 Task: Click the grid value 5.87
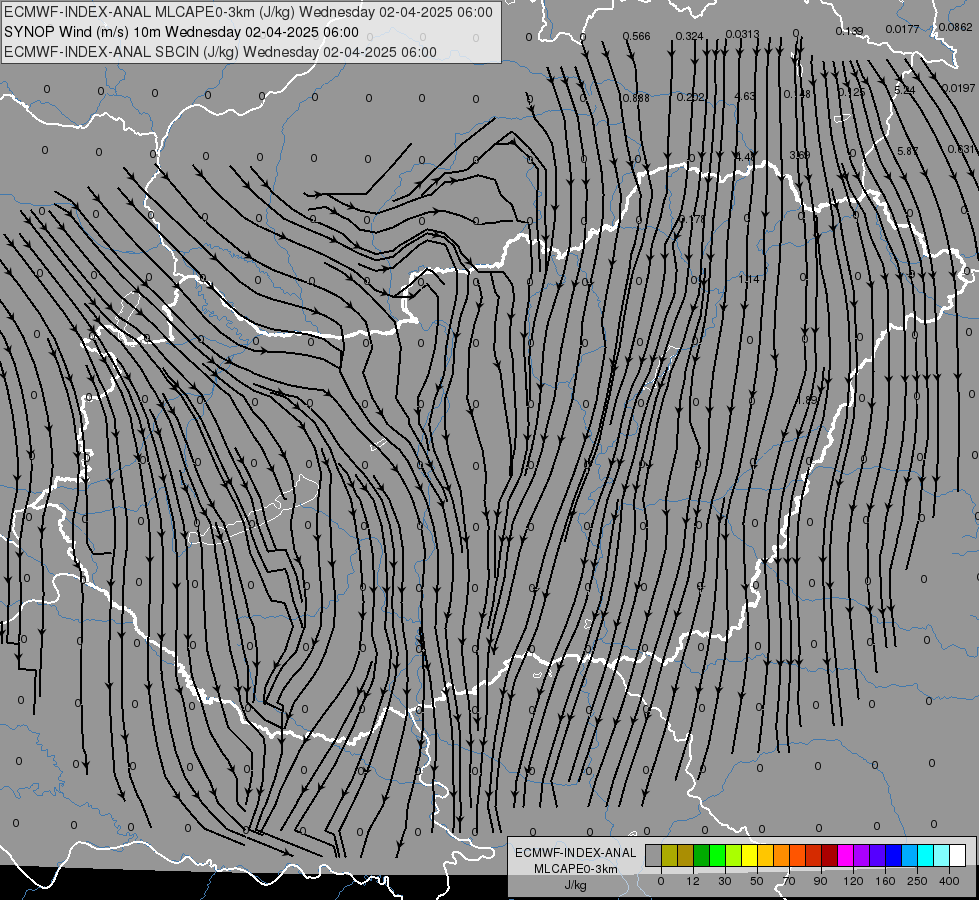908,151
